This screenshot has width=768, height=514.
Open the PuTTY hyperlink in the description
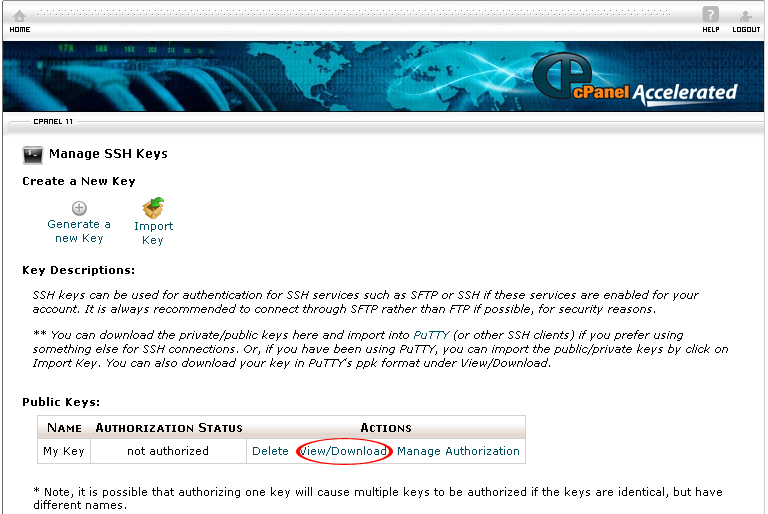pos(431,335)
